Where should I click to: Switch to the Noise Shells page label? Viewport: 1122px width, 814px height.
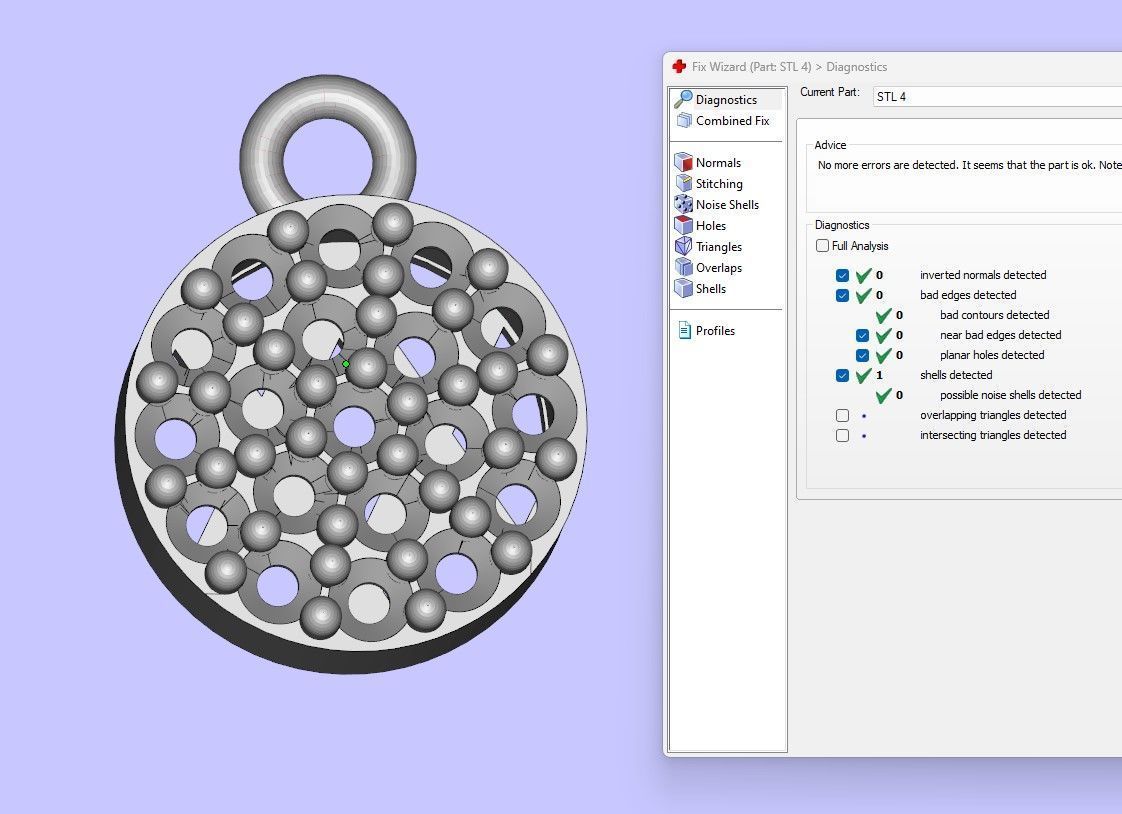pyautogui.click(x=727, y=205)
